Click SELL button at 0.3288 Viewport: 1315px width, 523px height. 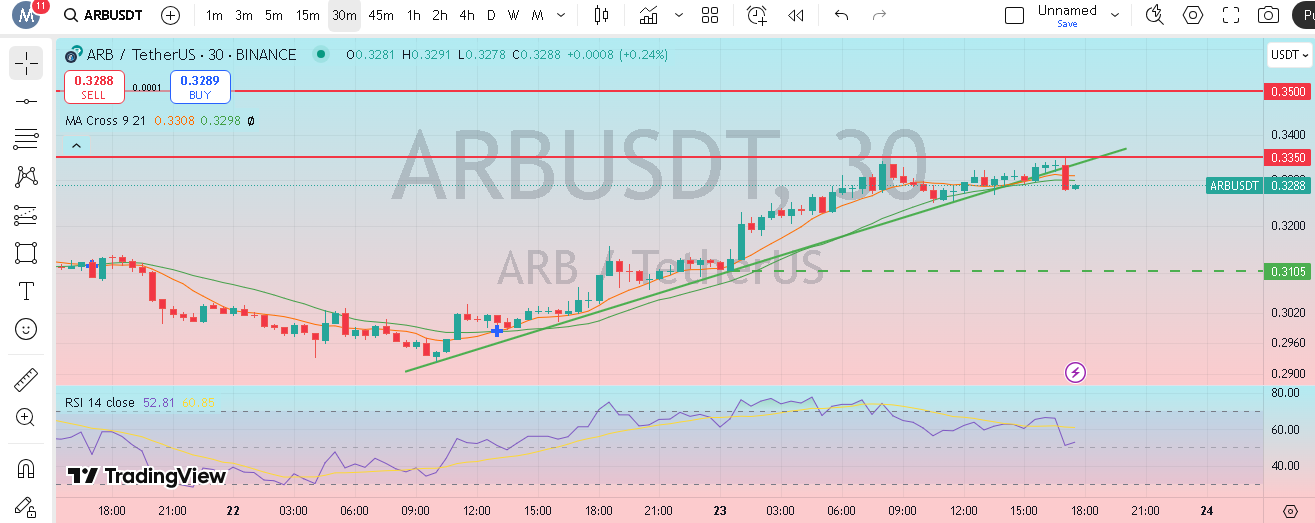click(94, 87)
